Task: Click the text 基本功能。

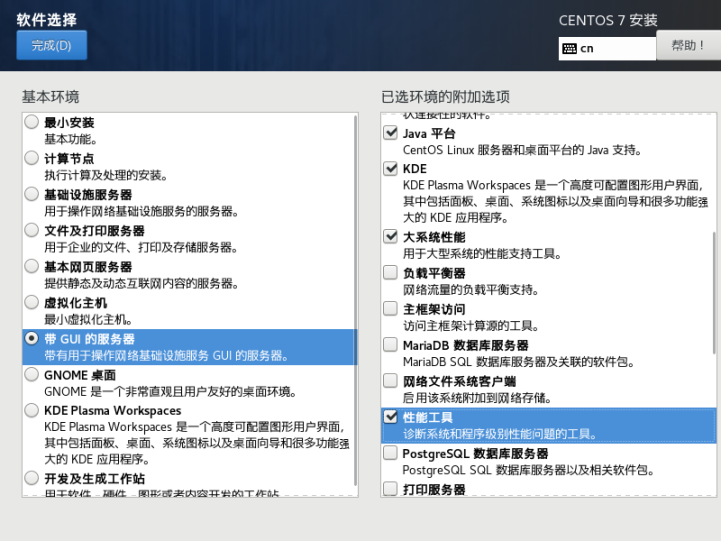Action: pyautogui.click(x=70, y=139)
